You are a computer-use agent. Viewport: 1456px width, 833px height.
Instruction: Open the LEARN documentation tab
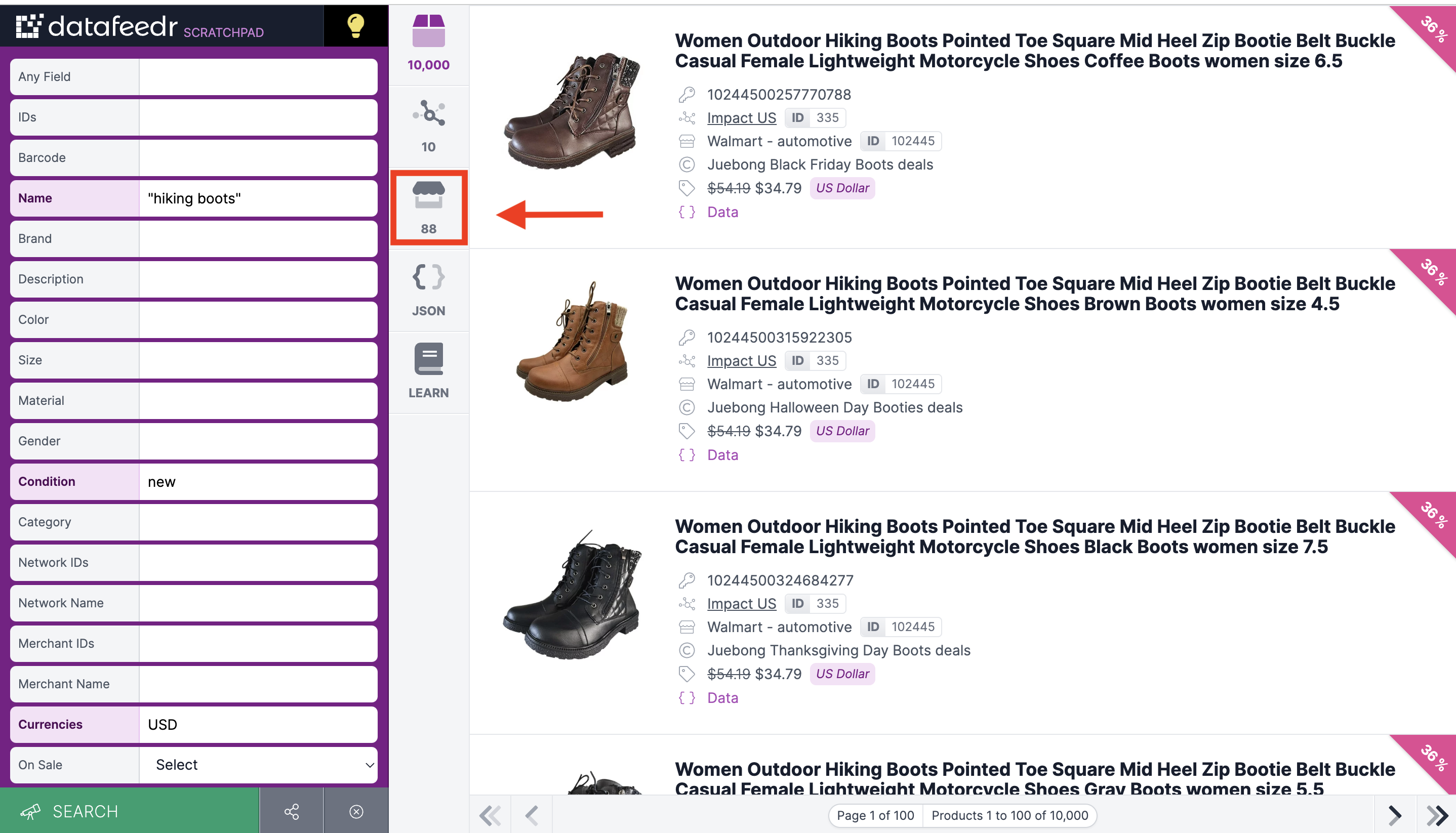[x=428, y=372]
